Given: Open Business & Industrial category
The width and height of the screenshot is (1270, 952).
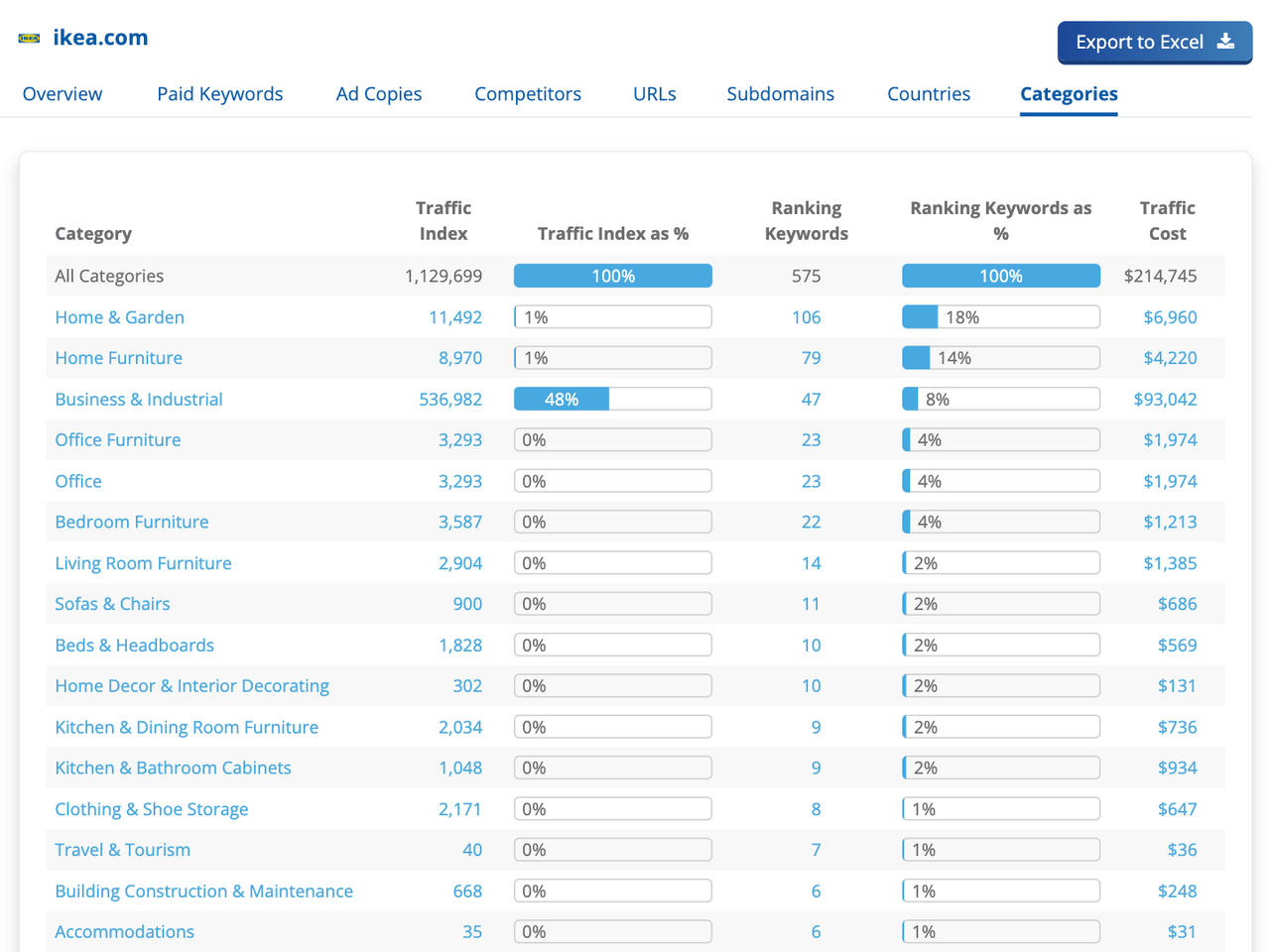Looking at the screenshot, I should (139, 400).
